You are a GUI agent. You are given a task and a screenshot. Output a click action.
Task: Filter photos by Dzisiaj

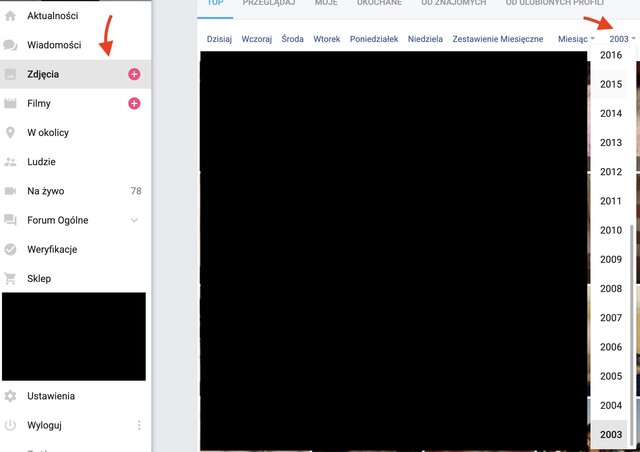[219, 39]
